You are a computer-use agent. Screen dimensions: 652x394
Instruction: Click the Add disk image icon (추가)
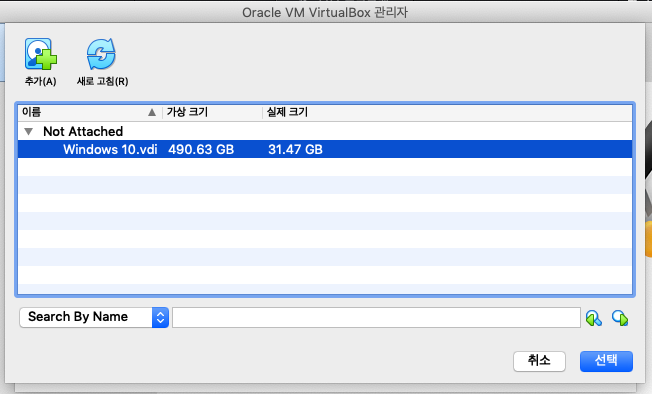(40, 54)
